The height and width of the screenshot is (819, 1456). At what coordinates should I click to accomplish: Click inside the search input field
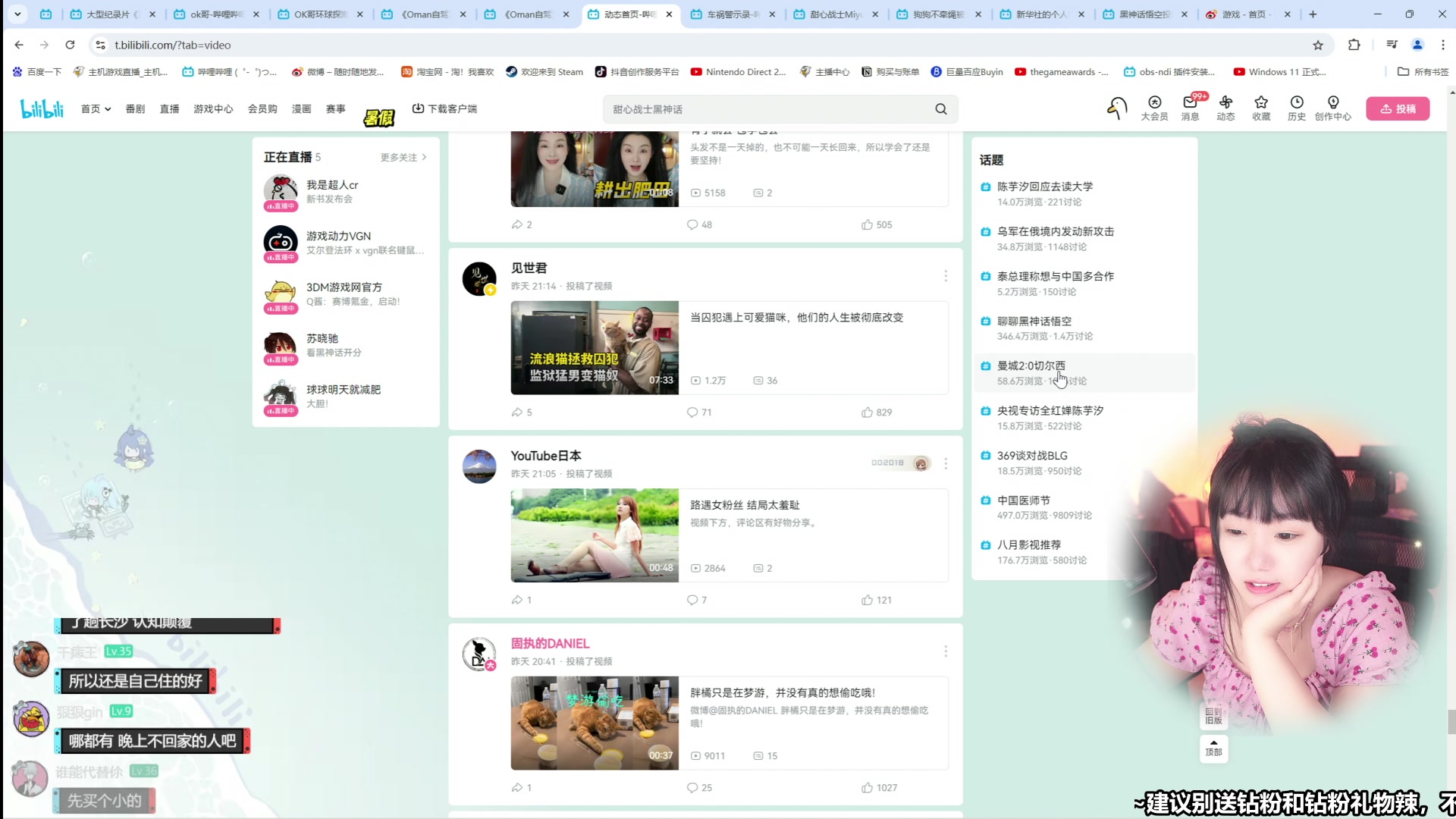[758, 108]
